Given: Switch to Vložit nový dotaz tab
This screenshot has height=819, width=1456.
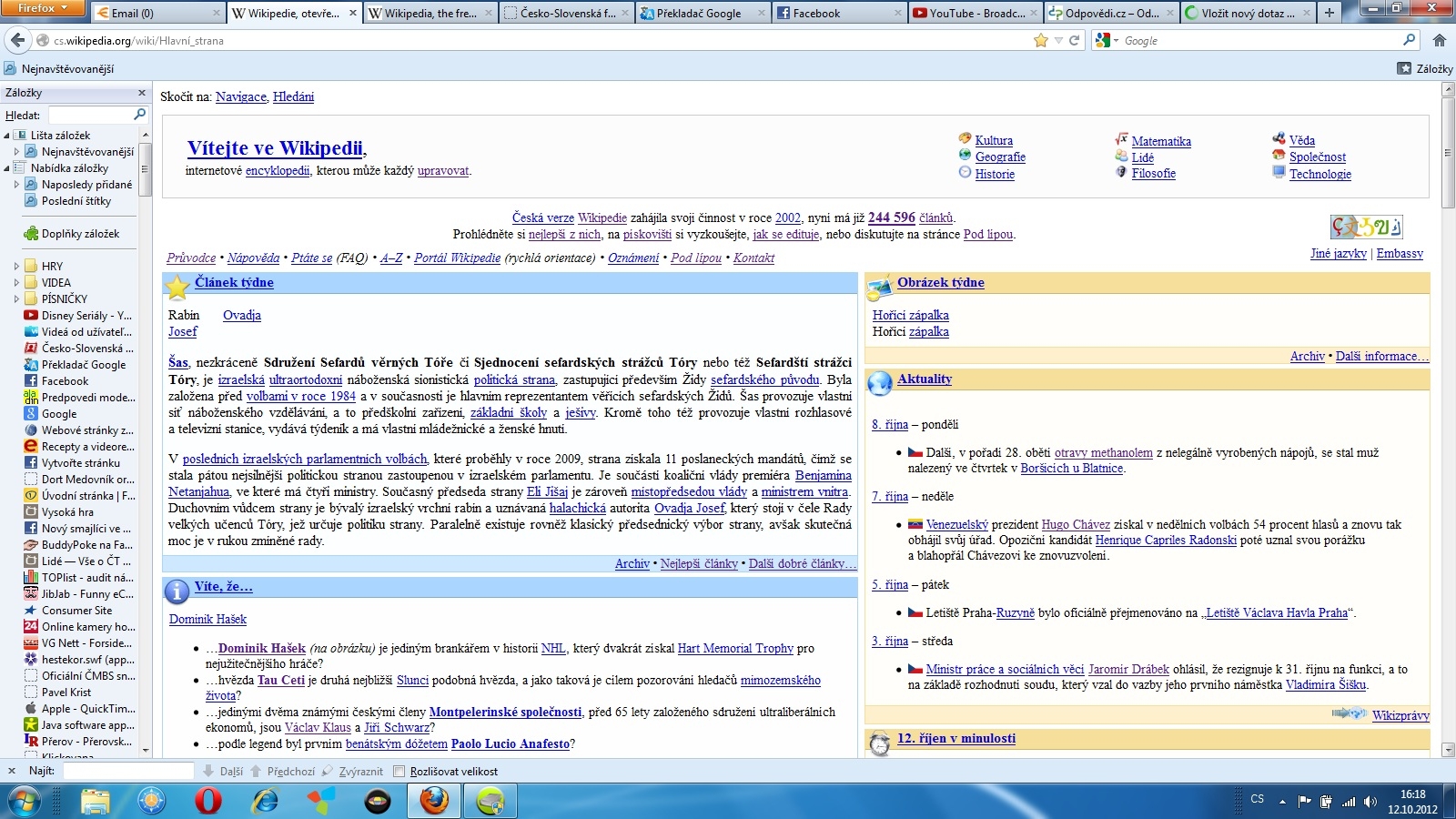Looking at the screenshot, I should (1247, 13).
